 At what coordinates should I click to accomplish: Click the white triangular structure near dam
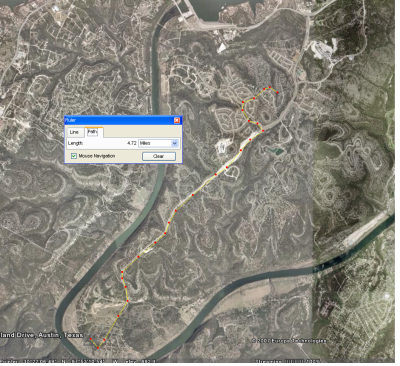click(222, 48)
